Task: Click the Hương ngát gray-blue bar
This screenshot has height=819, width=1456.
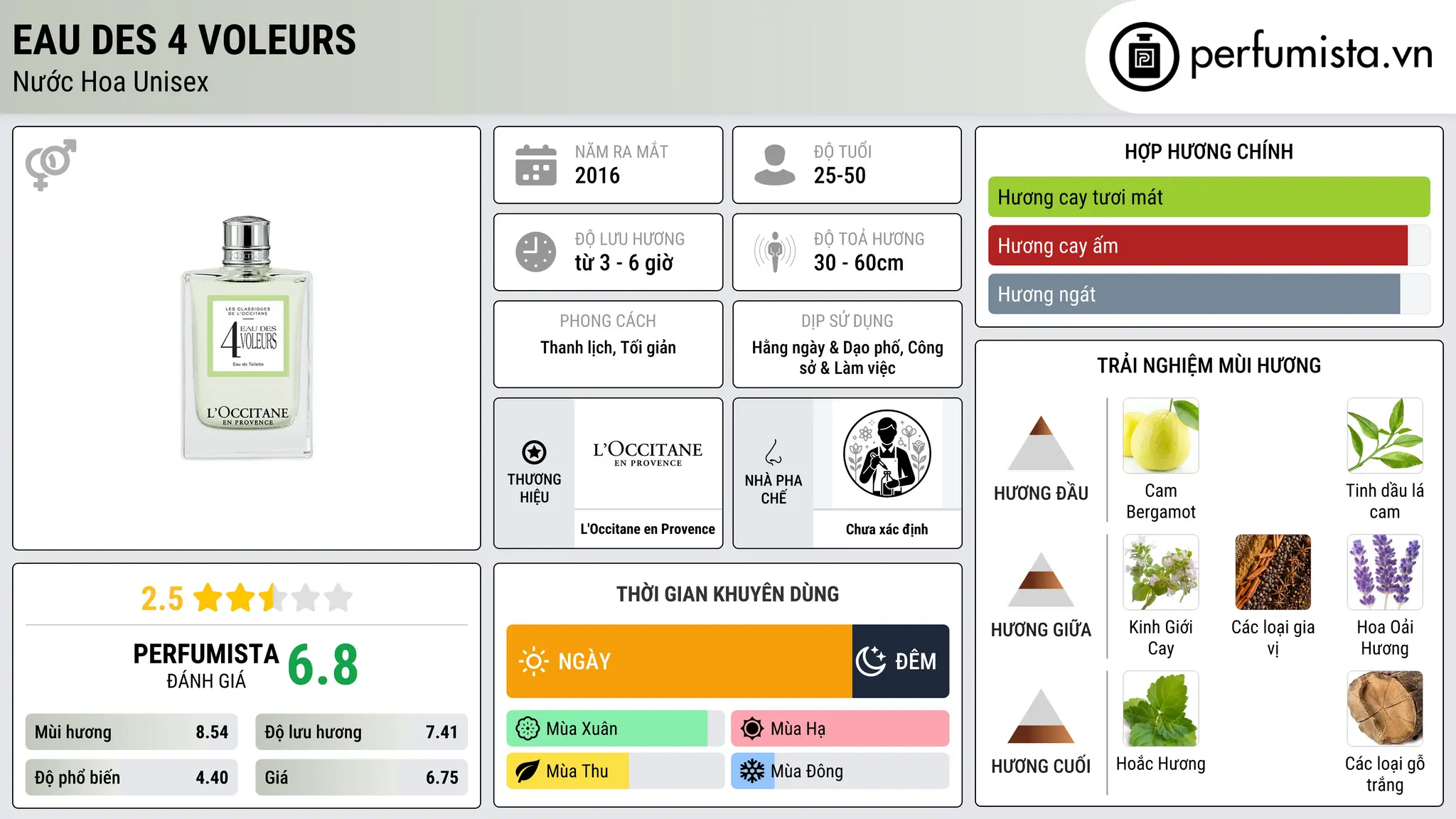Action: 1194,294
